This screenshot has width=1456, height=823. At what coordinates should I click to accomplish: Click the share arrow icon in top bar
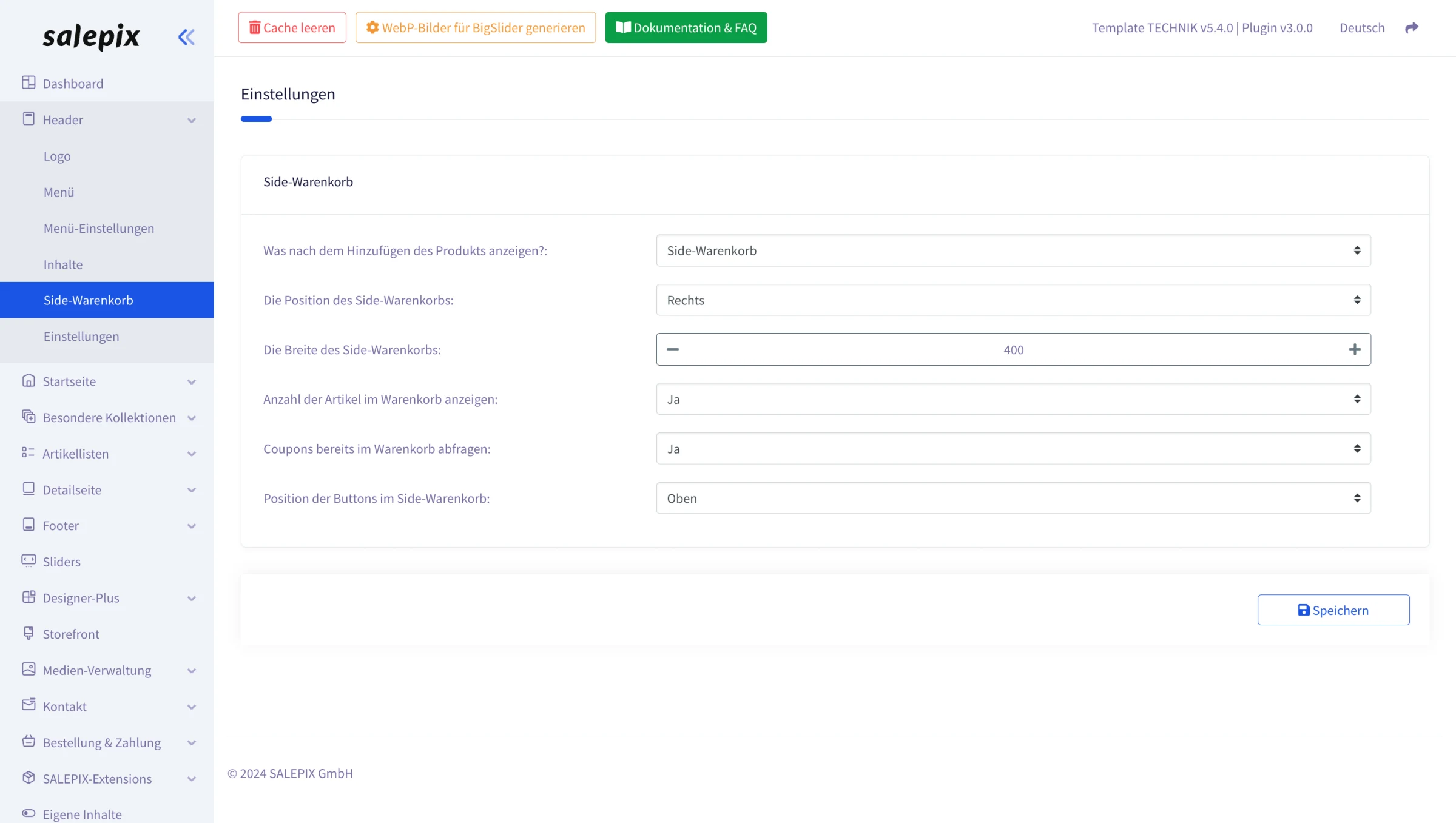[x=1412, y=27]
